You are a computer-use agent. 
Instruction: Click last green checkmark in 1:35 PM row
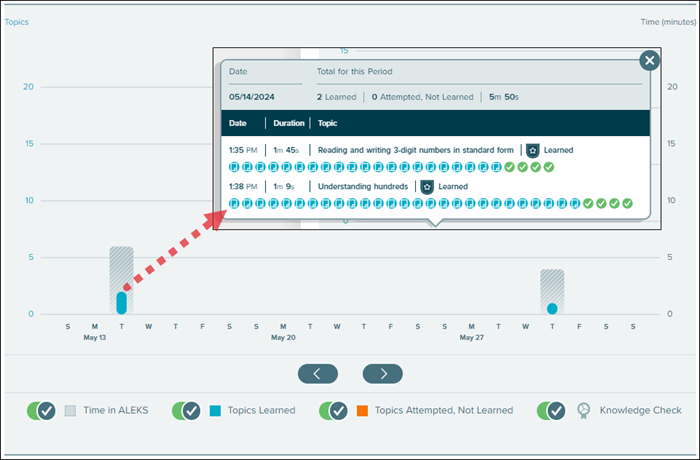coord(549,167)
